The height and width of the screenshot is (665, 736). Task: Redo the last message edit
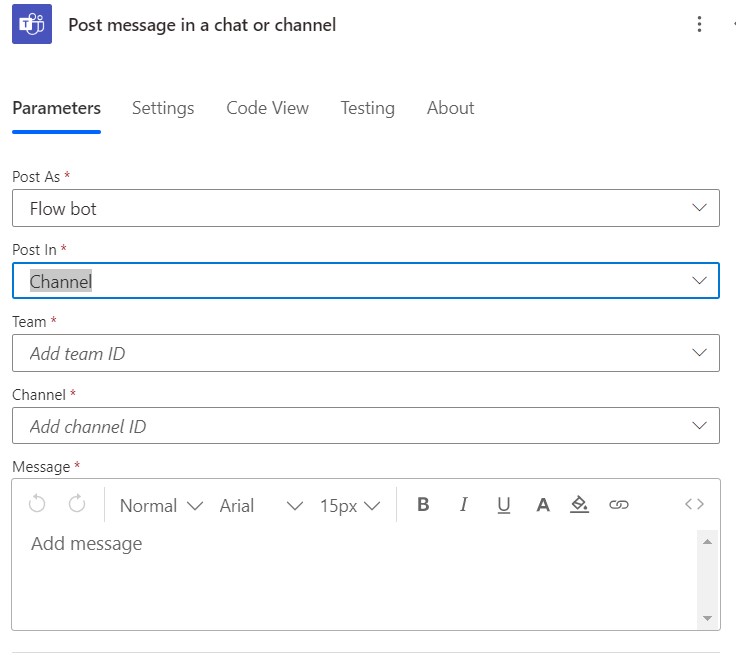coord(77,504)
